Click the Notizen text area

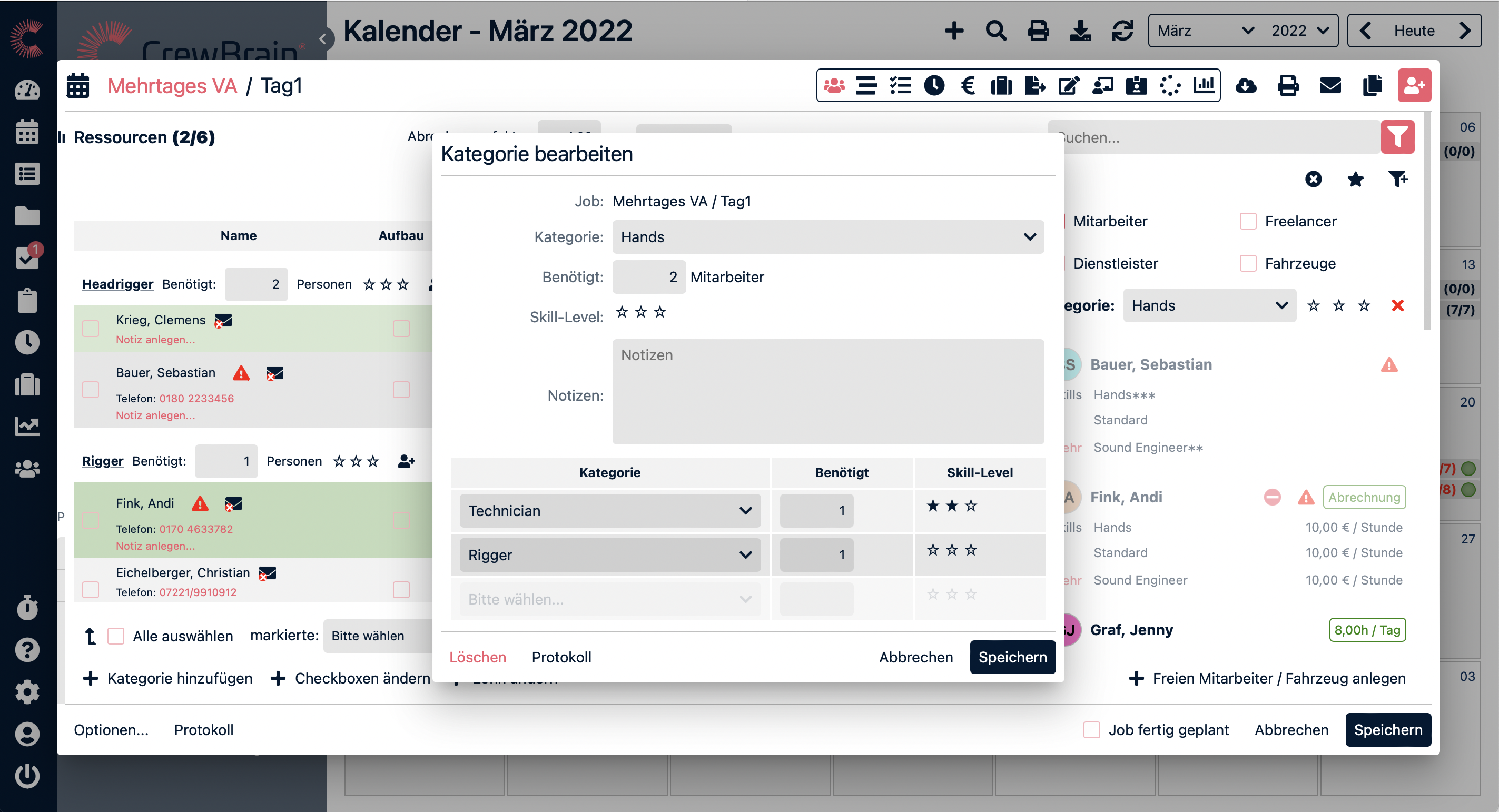[x=827, y=391]
